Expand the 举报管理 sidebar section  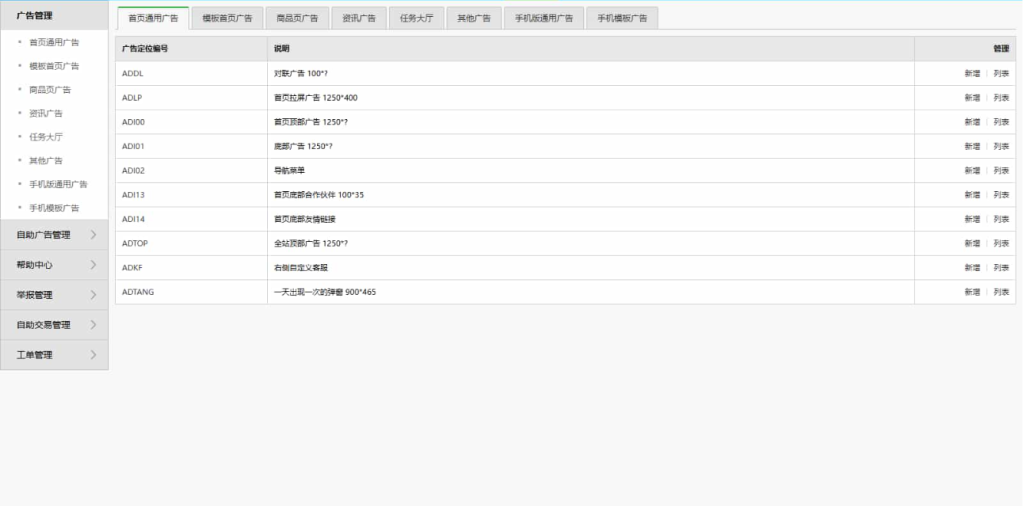click(54, 295)
